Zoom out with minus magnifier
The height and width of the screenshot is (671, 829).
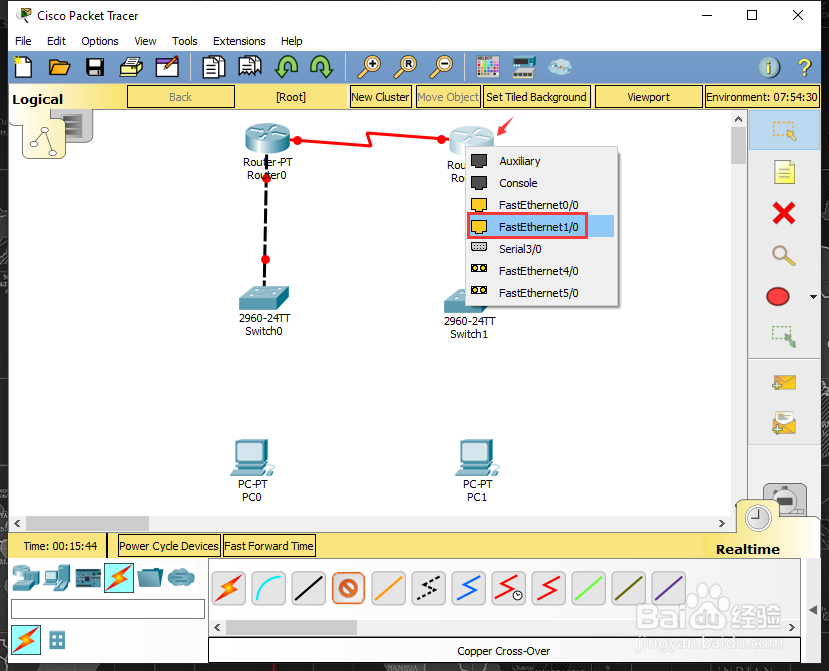441,67
